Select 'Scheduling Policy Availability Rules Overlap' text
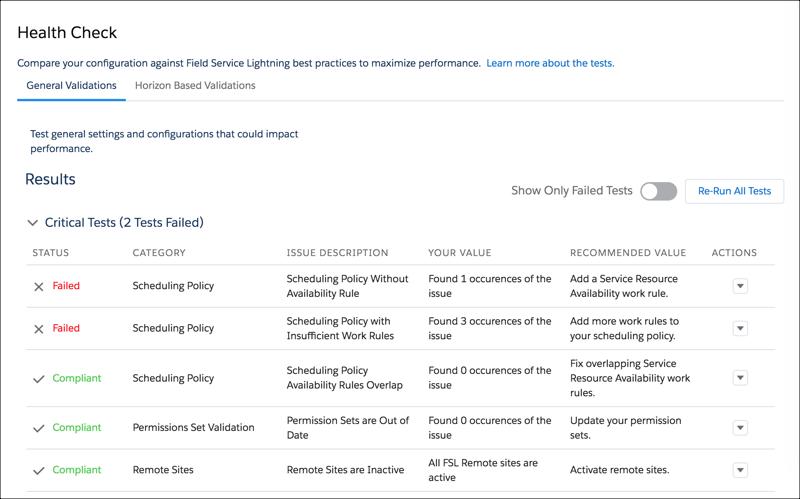 point(344,378)
